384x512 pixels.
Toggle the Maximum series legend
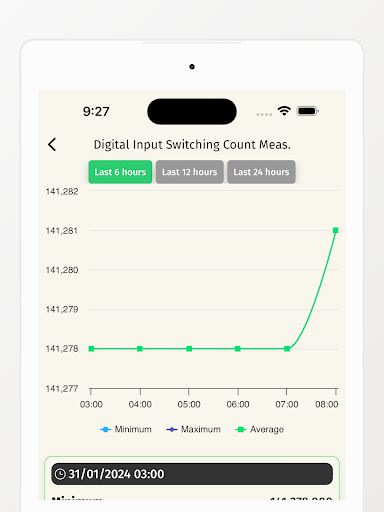[x=193, y=429]
